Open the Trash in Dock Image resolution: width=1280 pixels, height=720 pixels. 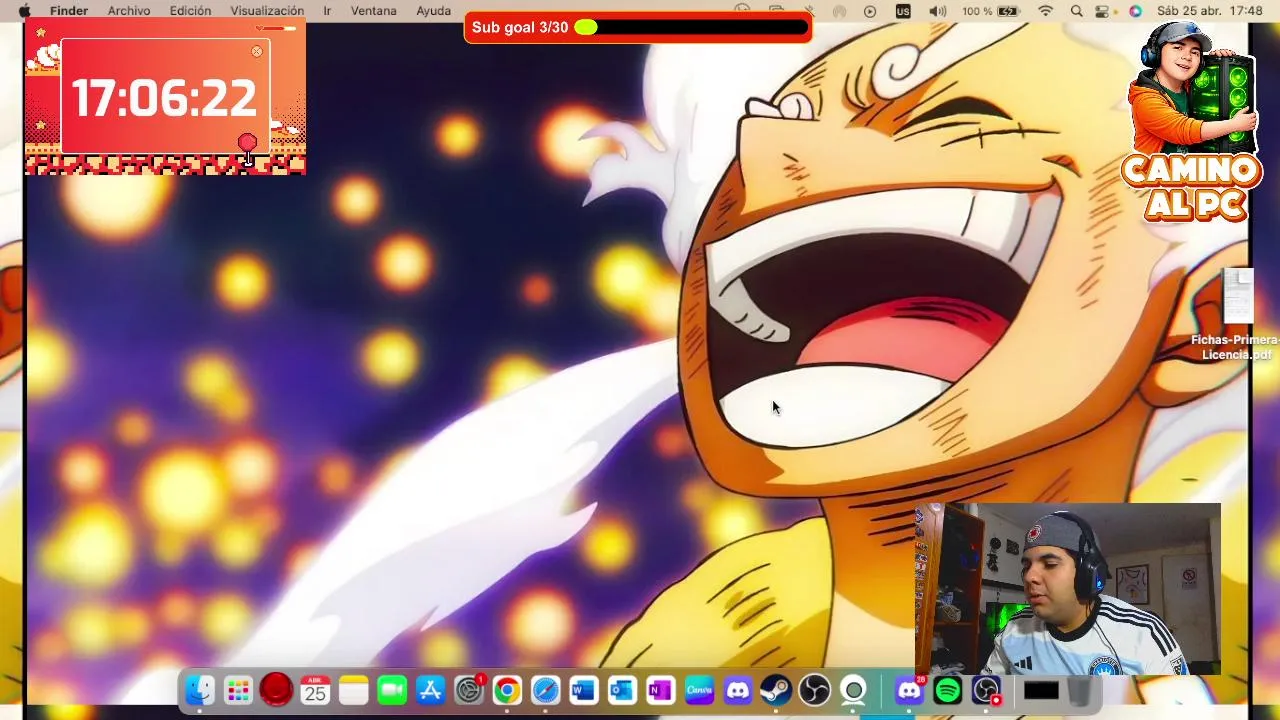click(x=1079, y=690)
